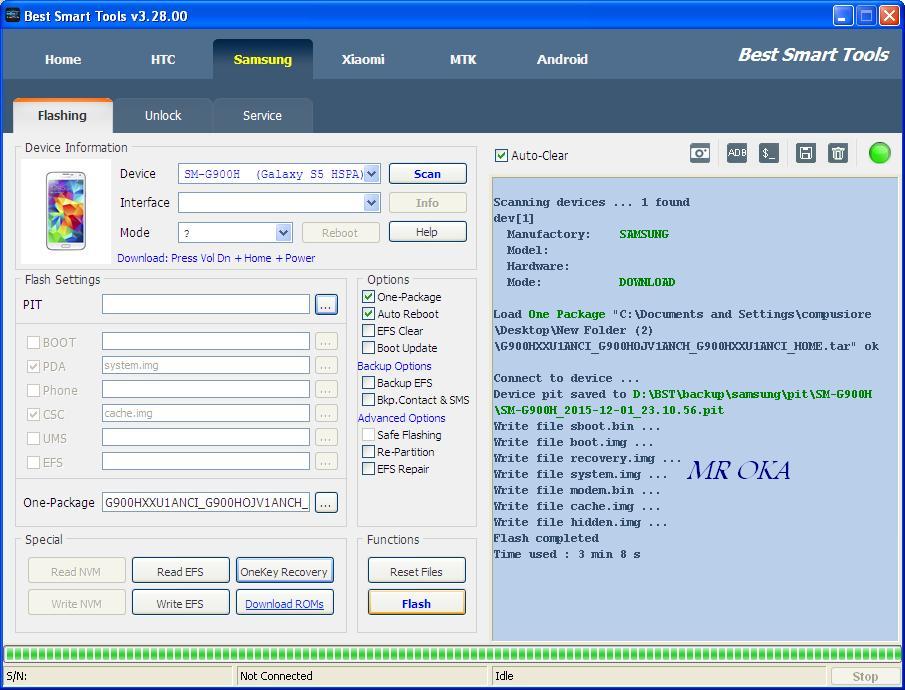905x690 pixels.
Task: Enable the EFS Clear option
Action: tap(368, 331)
